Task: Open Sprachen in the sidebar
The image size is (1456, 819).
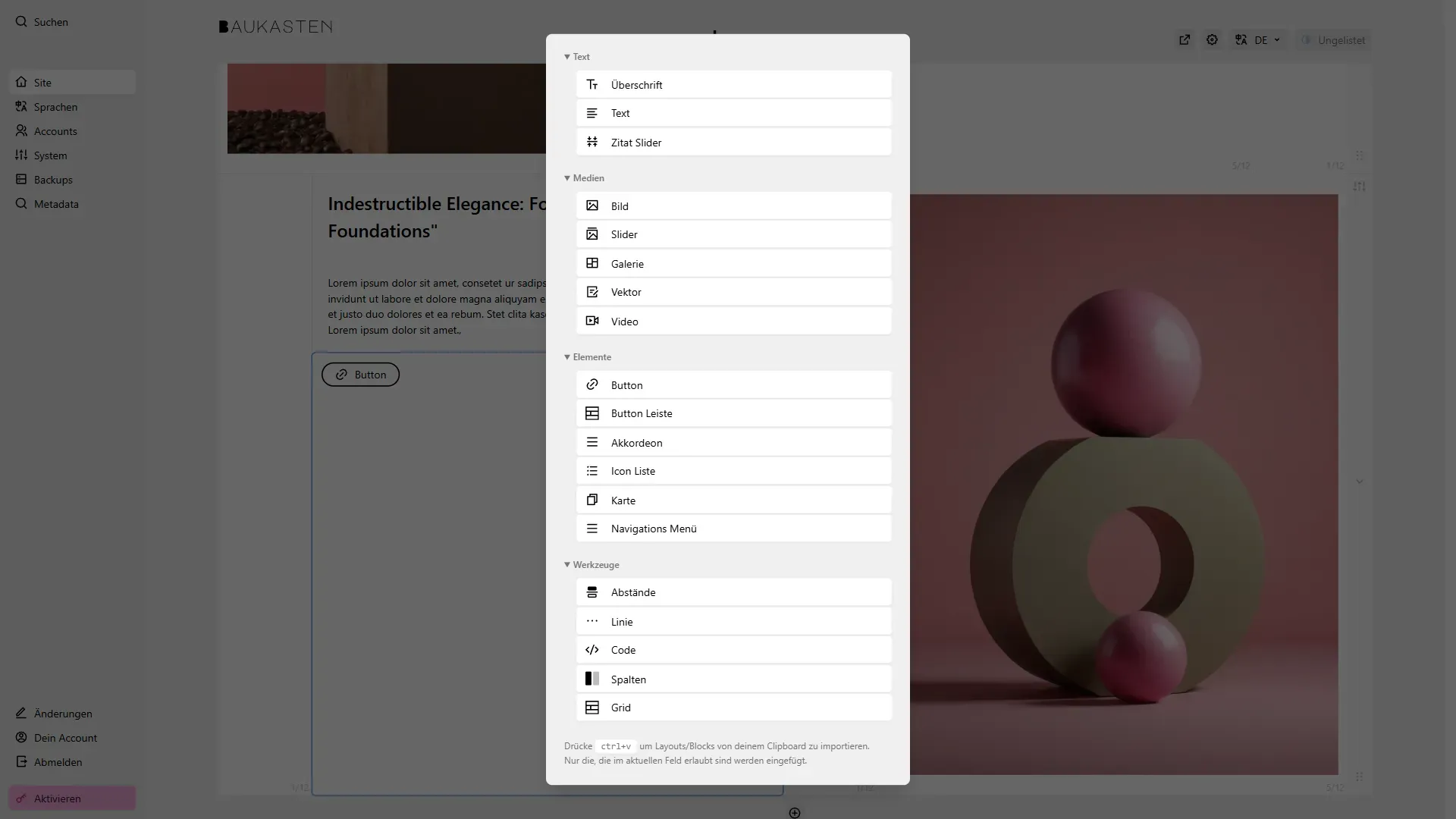Action: [55, 107]
